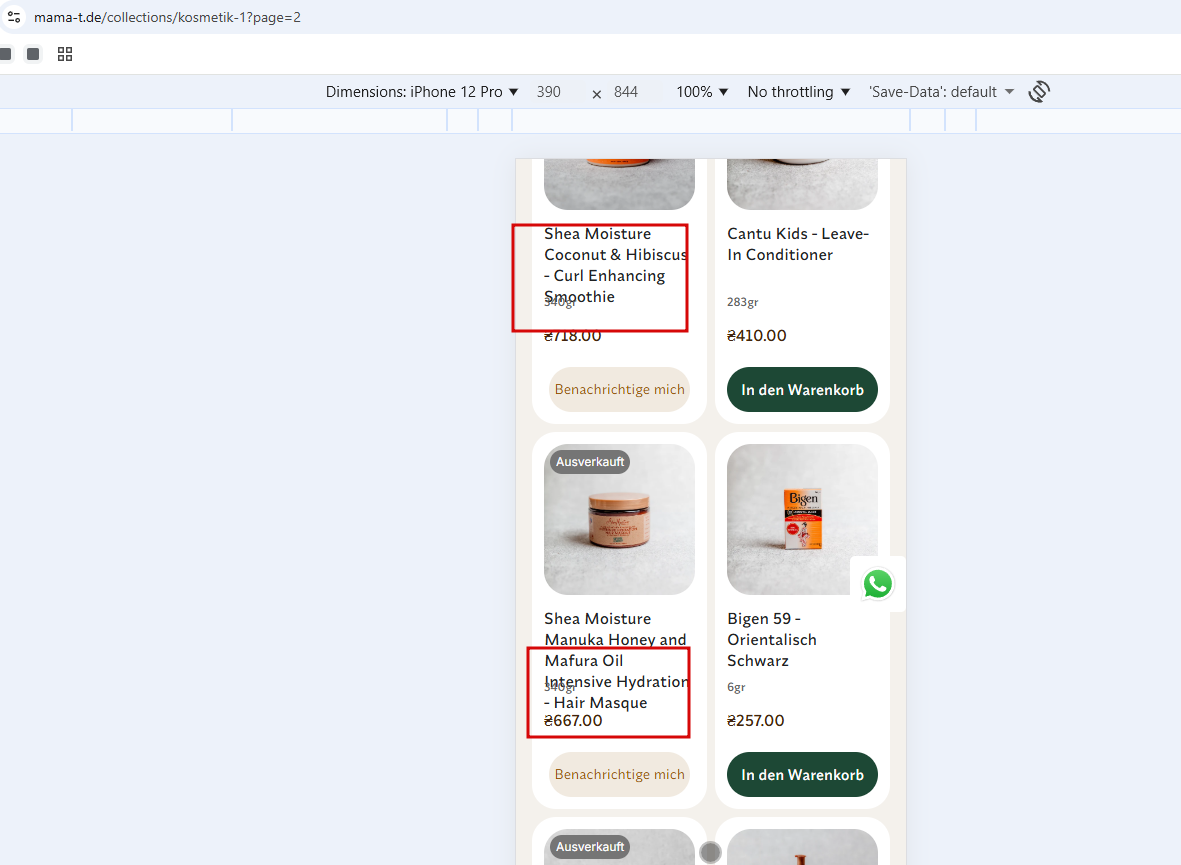Click the page URL in the address bar
This screenshot has width=1181, height=865.
pyautogui.click(x=167, y=17)
